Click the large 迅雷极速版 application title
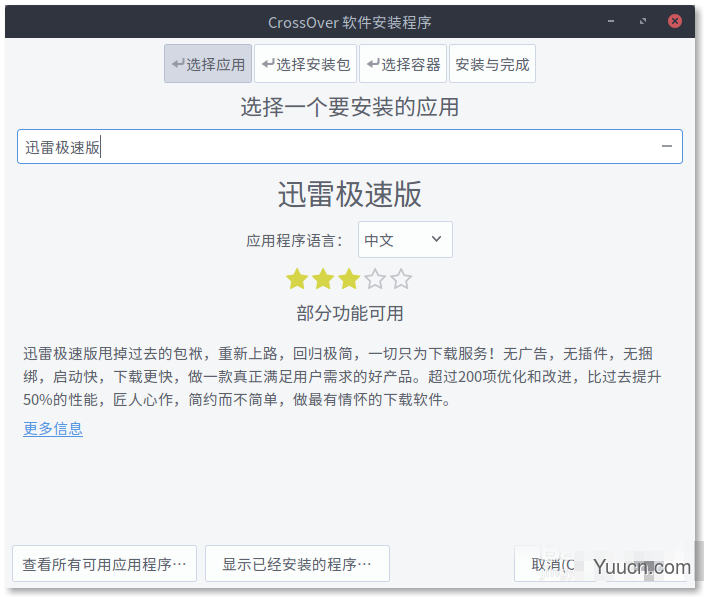Viewport: 704px width, 597px height. coord(350,194)
